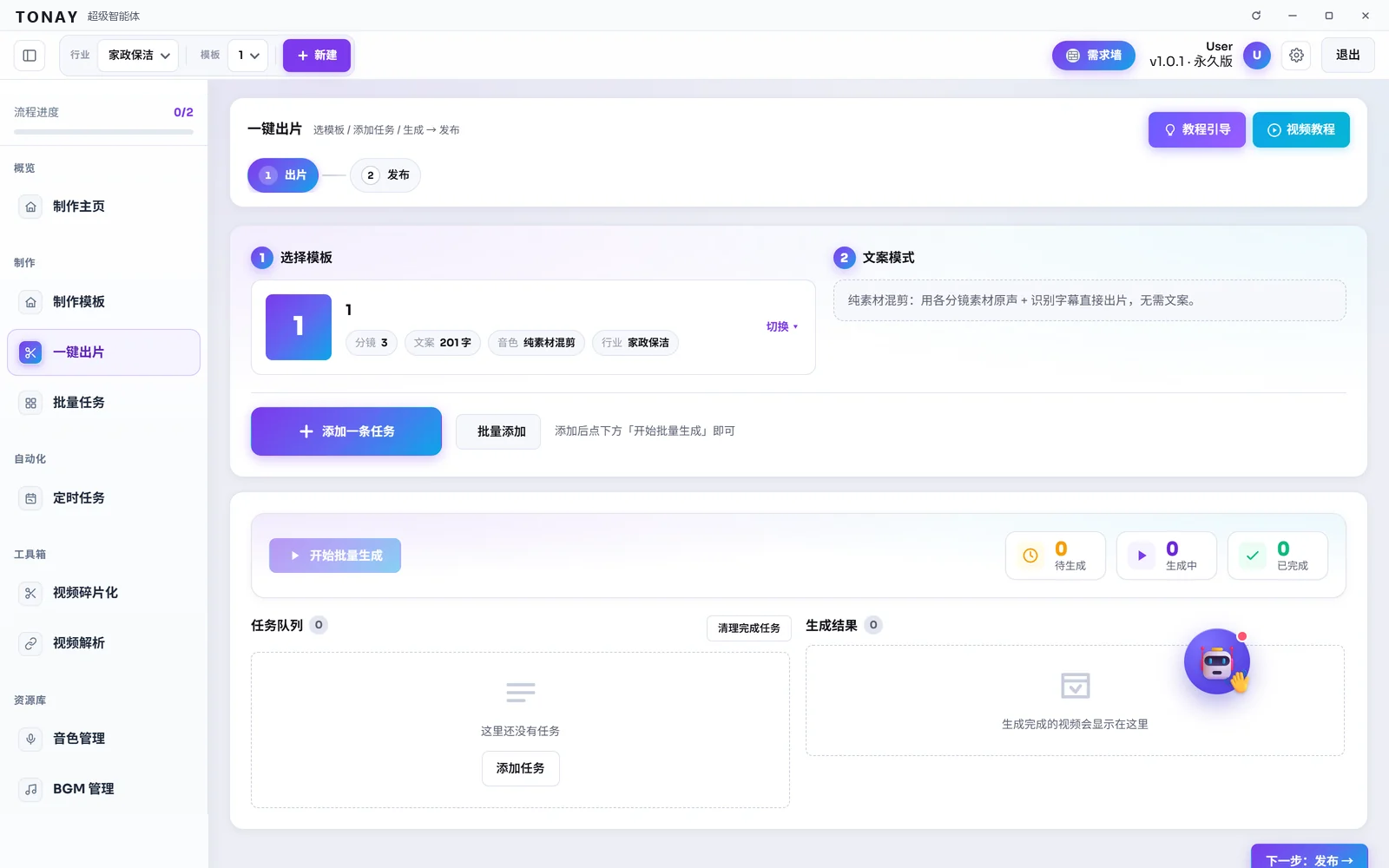Open the 行业 家政保洁 dropdown
The height and width of the screenshot is (868, 1389).
tap(139, 56)
